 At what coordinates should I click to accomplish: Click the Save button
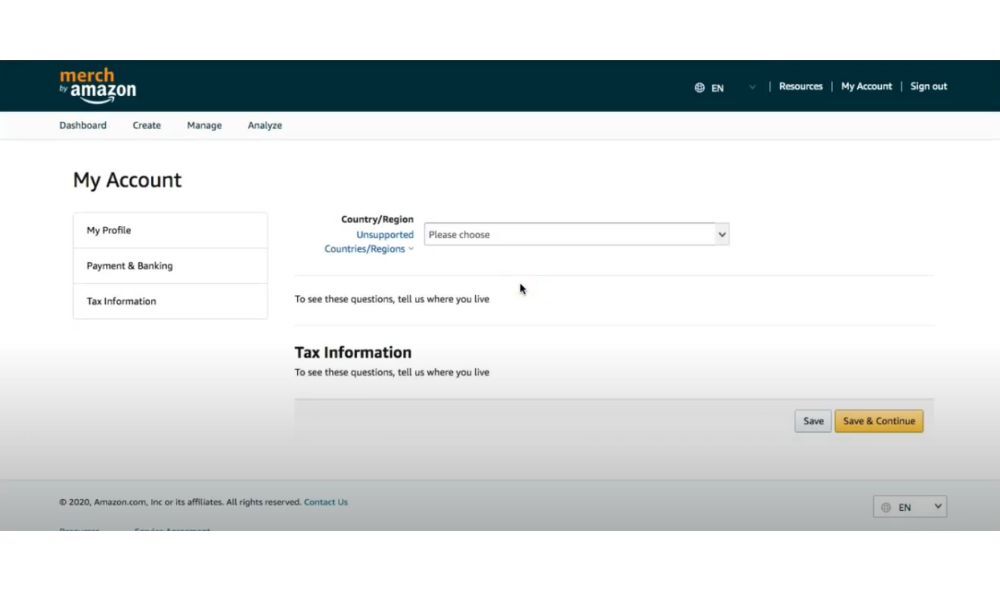click(x=813, y=421)
